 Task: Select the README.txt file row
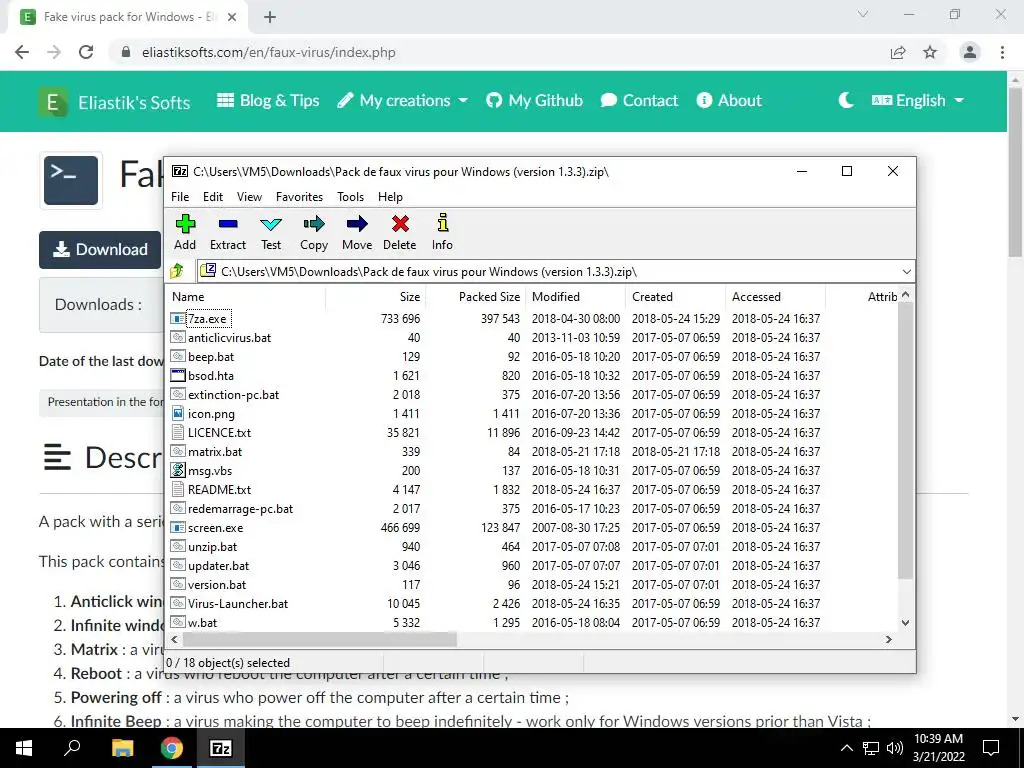pos(532,490)
